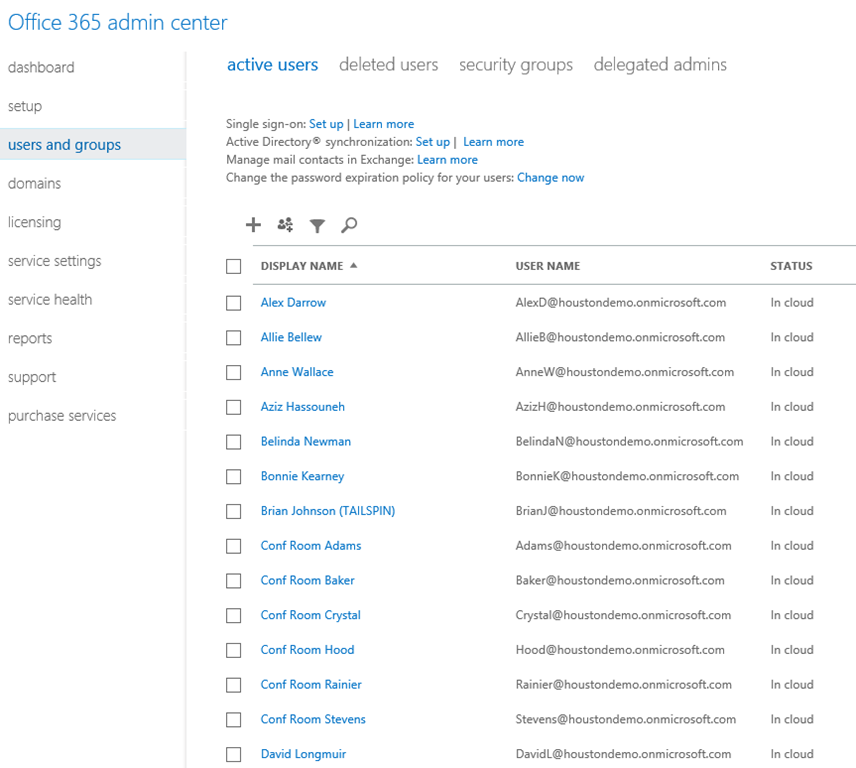Click the Conf Room Hood link
This screenshot has width=856, height=768.
click(x=307, y=650)
